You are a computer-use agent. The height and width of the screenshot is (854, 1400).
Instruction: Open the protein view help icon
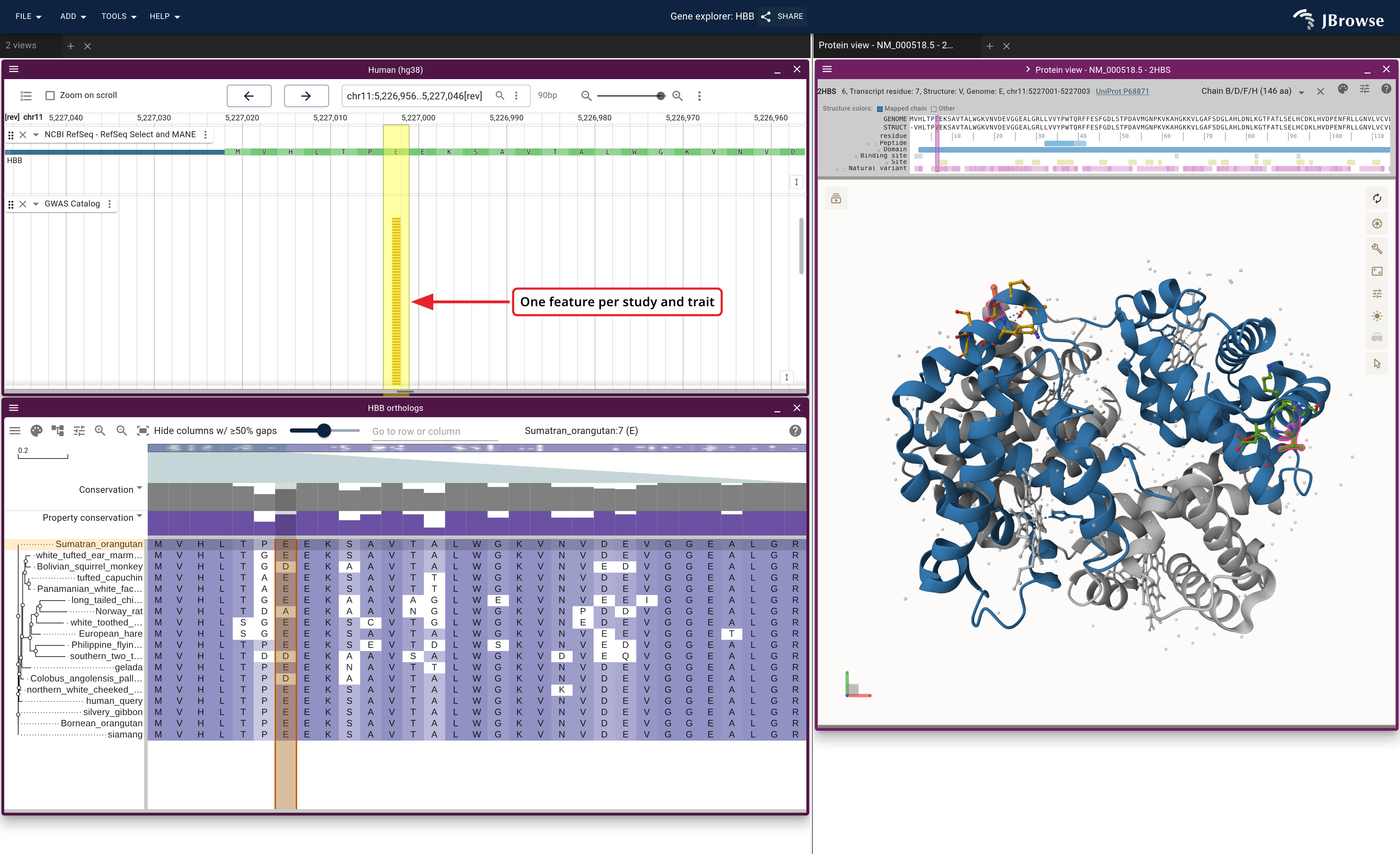click(1386, 89)
